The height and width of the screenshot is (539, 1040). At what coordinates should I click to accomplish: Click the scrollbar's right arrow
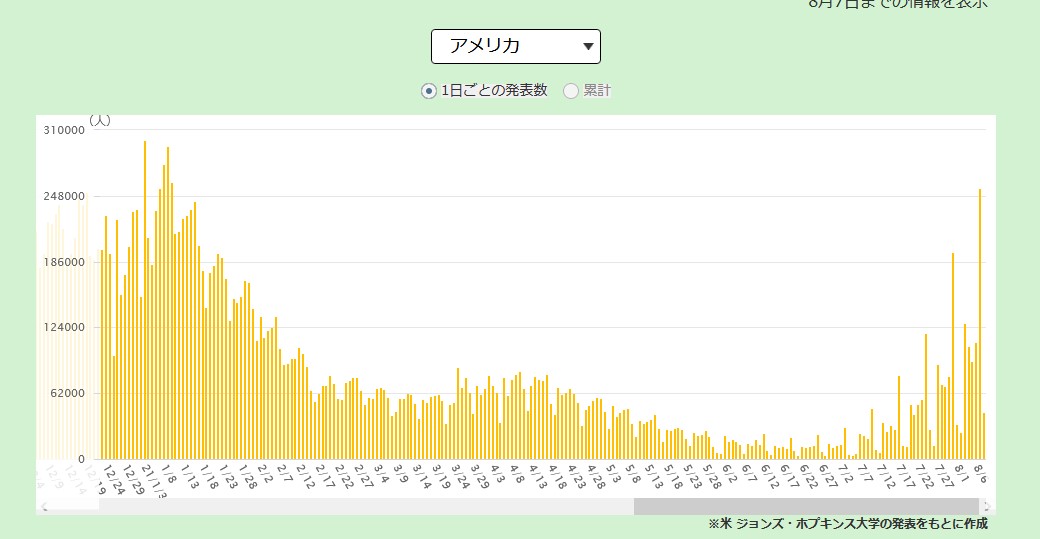point(987,506)
